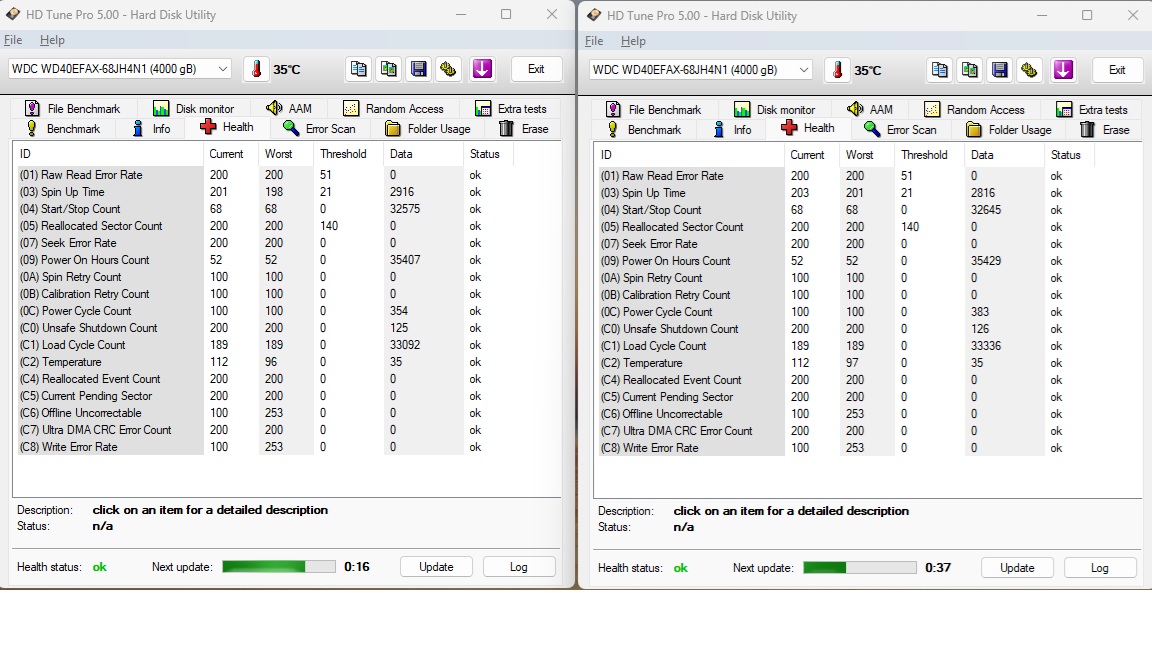The height and width of the screenshot is (658, 1152).
Task: Switch to Benchmark tab in left window
Action: click(x=62, y=129)
